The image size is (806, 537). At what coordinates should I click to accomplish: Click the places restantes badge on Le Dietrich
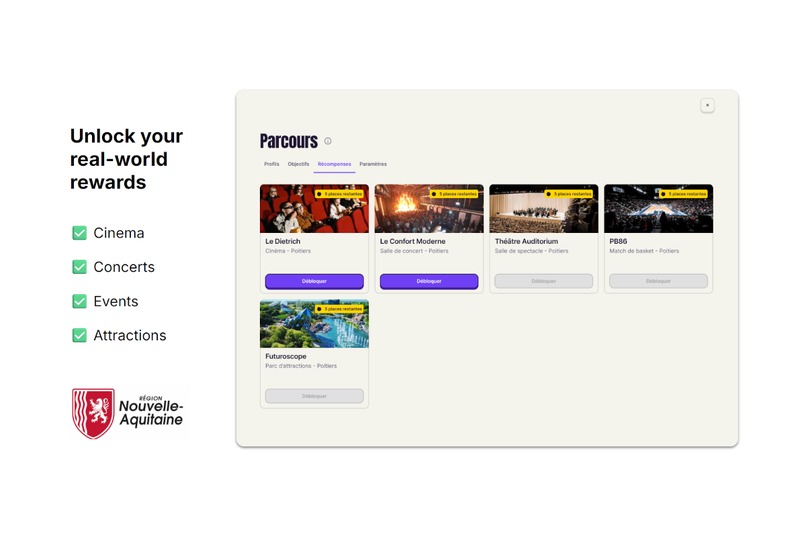coord(340,194)
